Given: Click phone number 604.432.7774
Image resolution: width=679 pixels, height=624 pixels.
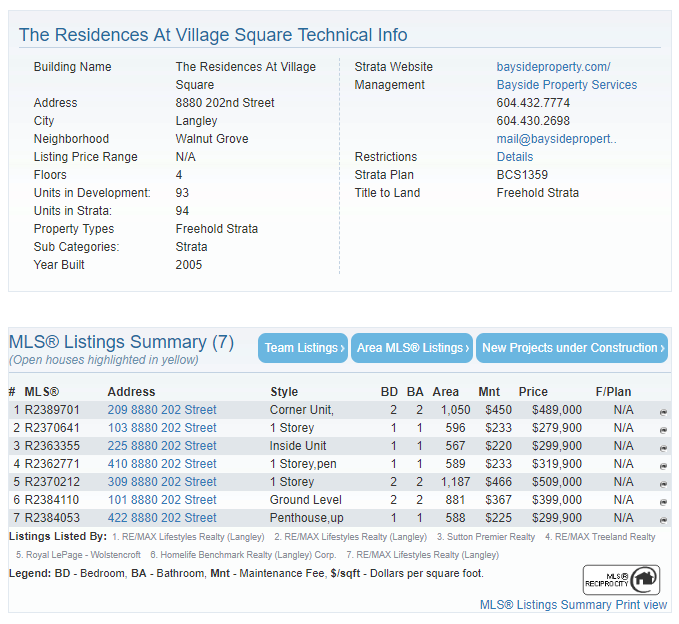Looking at the screenshot, I should (x=533, y=103).
